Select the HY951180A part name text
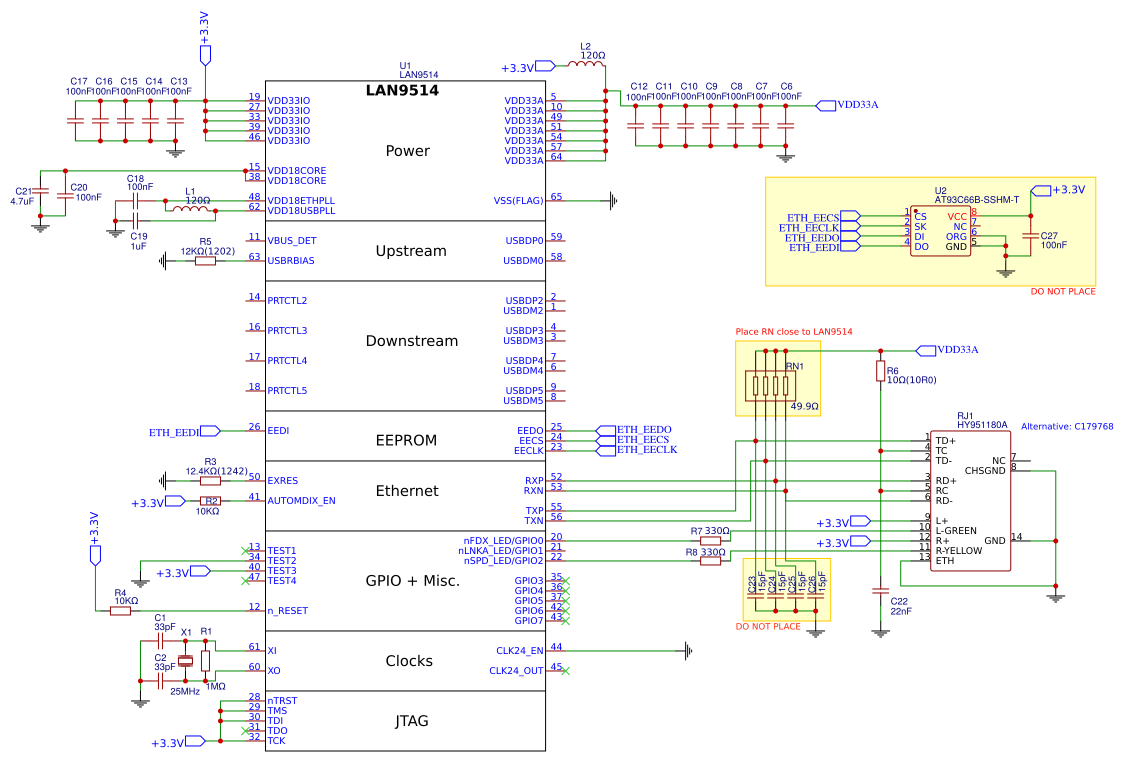The image size is (1125, 761). [982, 425]
